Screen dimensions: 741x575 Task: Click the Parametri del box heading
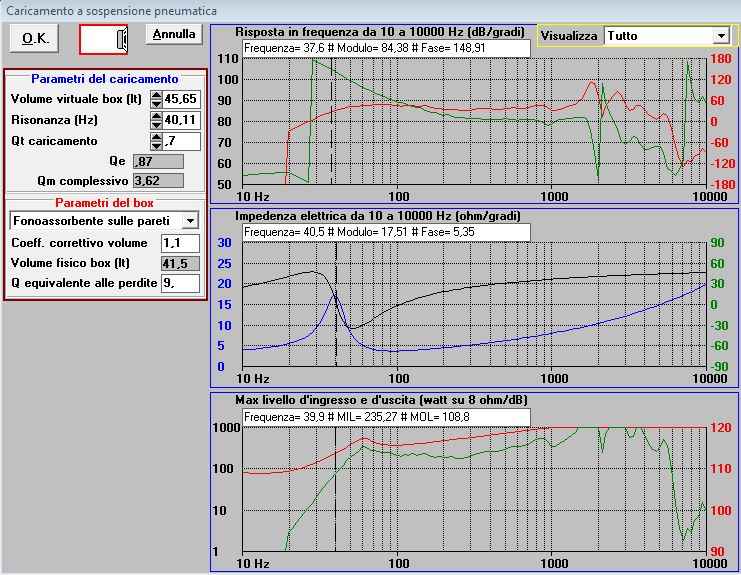(104, 203)
